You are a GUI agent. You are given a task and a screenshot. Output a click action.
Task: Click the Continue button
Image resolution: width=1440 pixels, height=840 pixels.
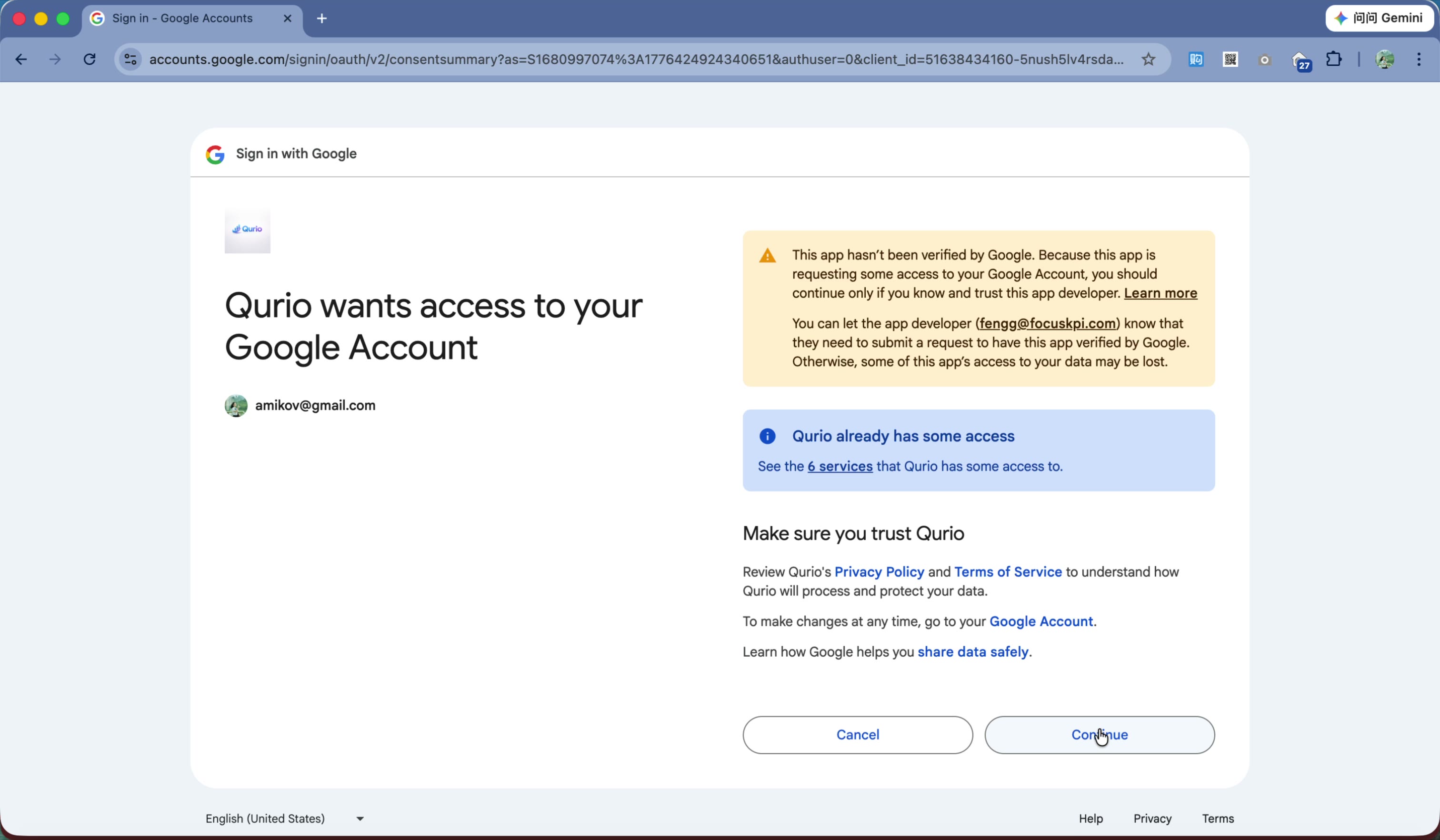pos(1099,735)
